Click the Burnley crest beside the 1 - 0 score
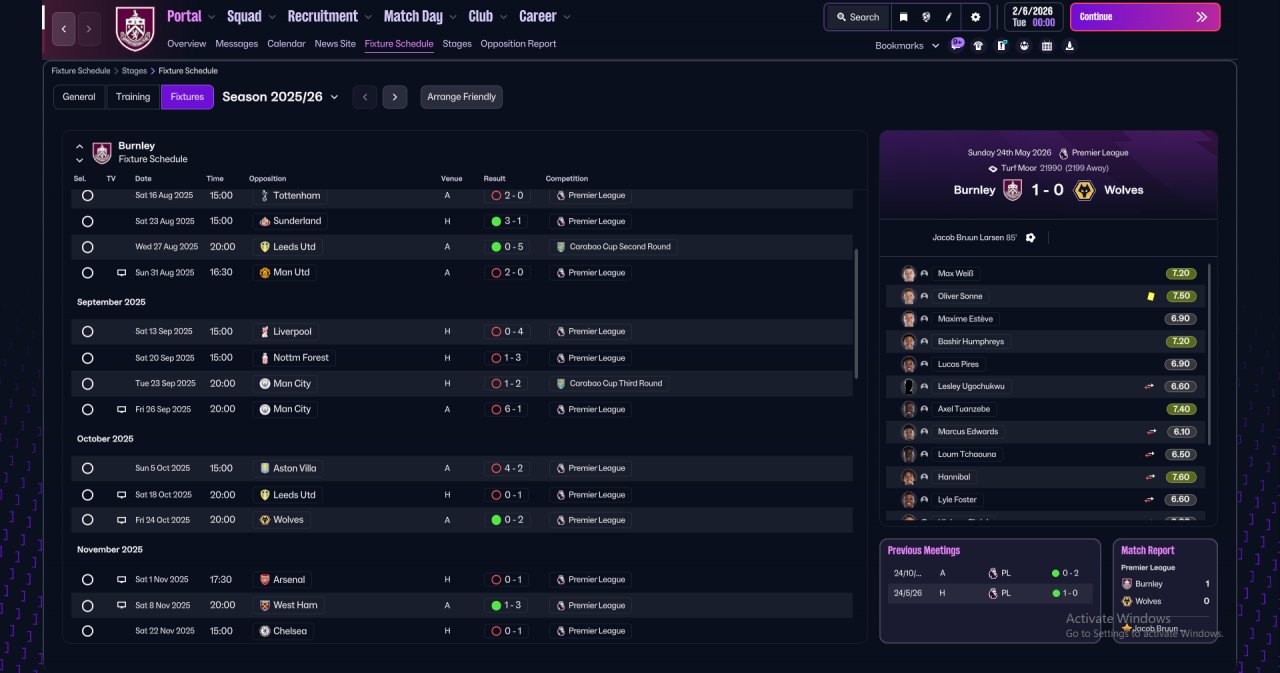This screenshot has width=1280, height=673. coord(1012,190)
